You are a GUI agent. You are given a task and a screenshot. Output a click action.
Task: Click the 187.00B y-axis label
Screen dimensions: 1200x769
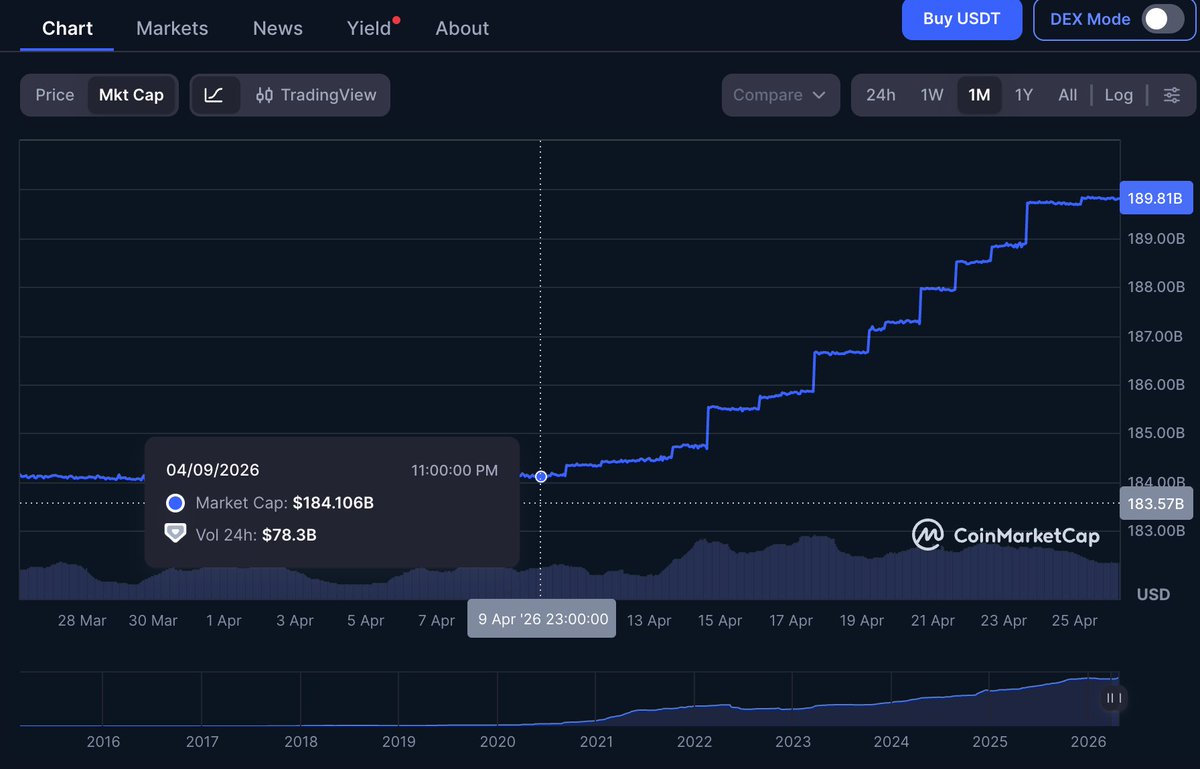click(x=1157, y=336)
